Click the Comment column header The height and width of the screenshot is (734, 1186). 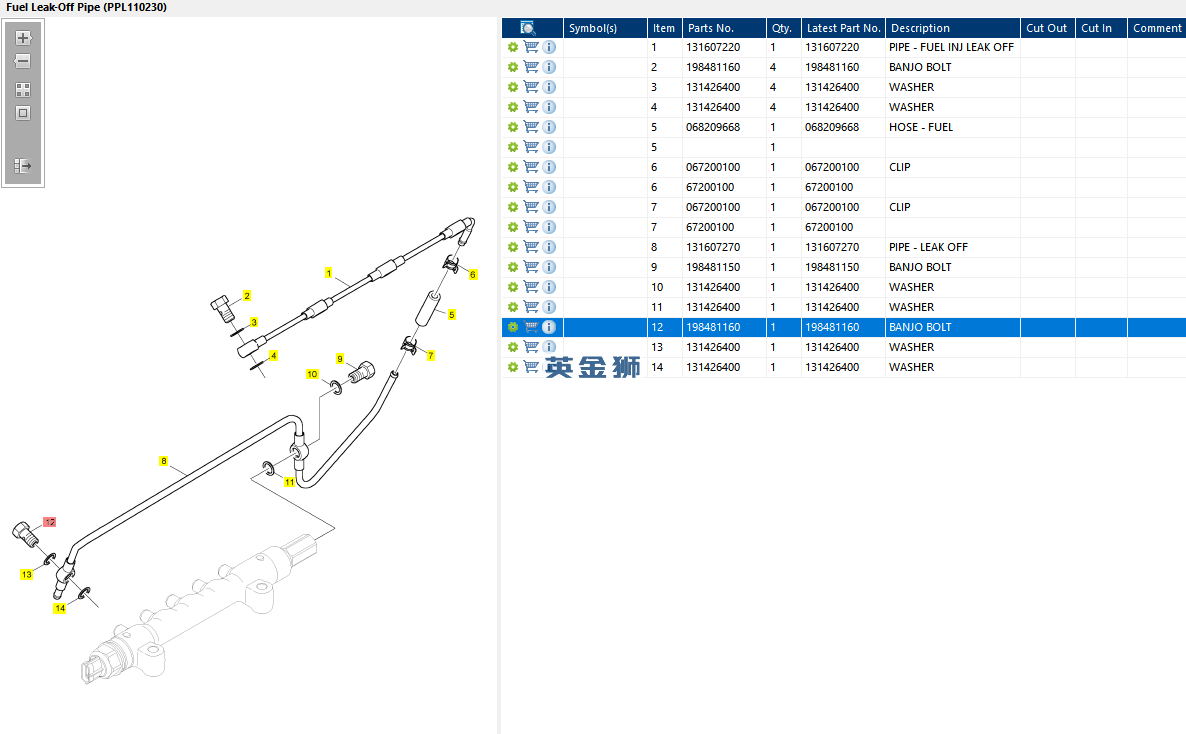click(x=1157, y=28)
